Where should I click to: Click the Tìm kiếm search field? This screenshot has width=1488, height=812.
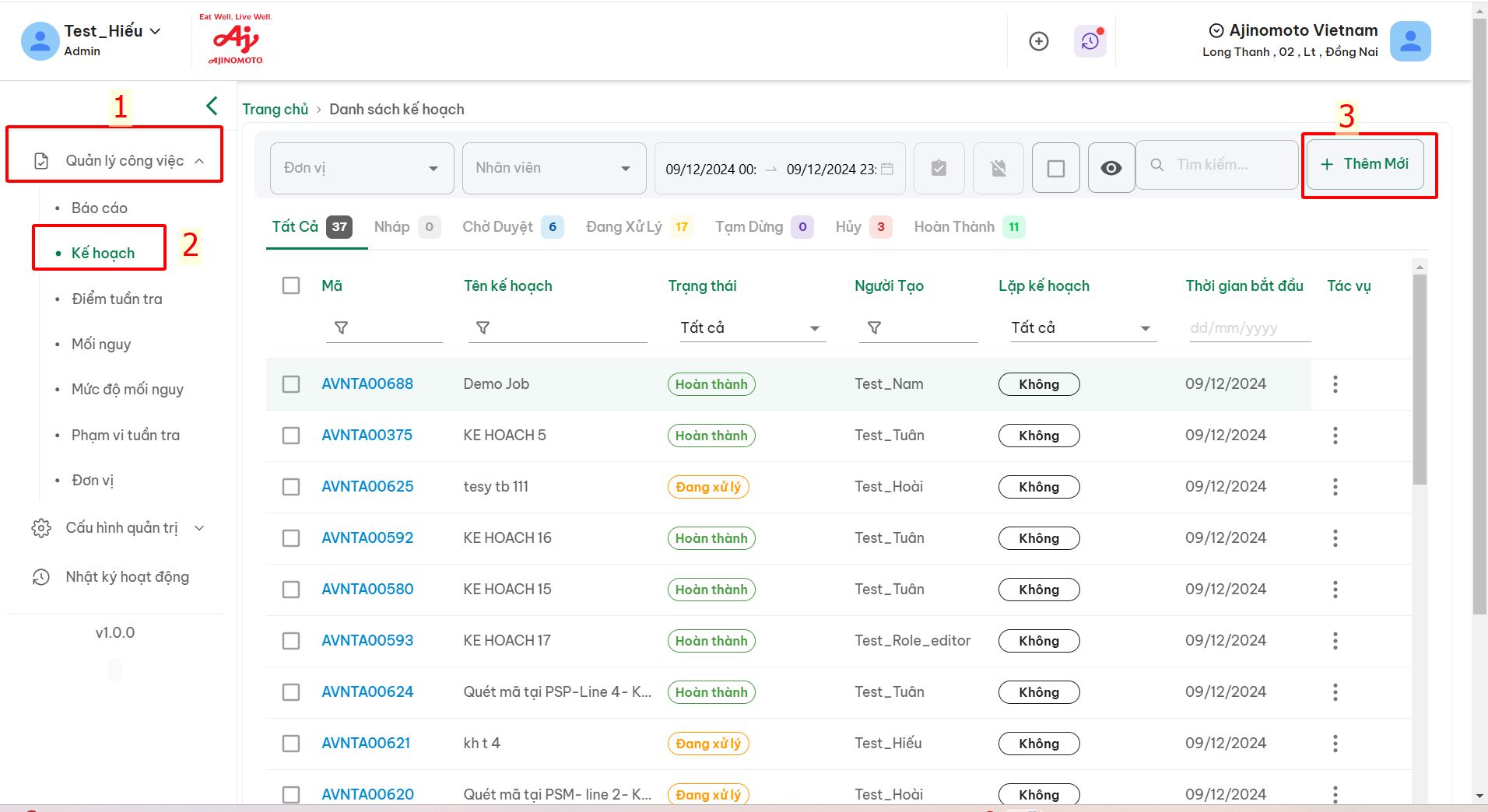[1216, 165]
